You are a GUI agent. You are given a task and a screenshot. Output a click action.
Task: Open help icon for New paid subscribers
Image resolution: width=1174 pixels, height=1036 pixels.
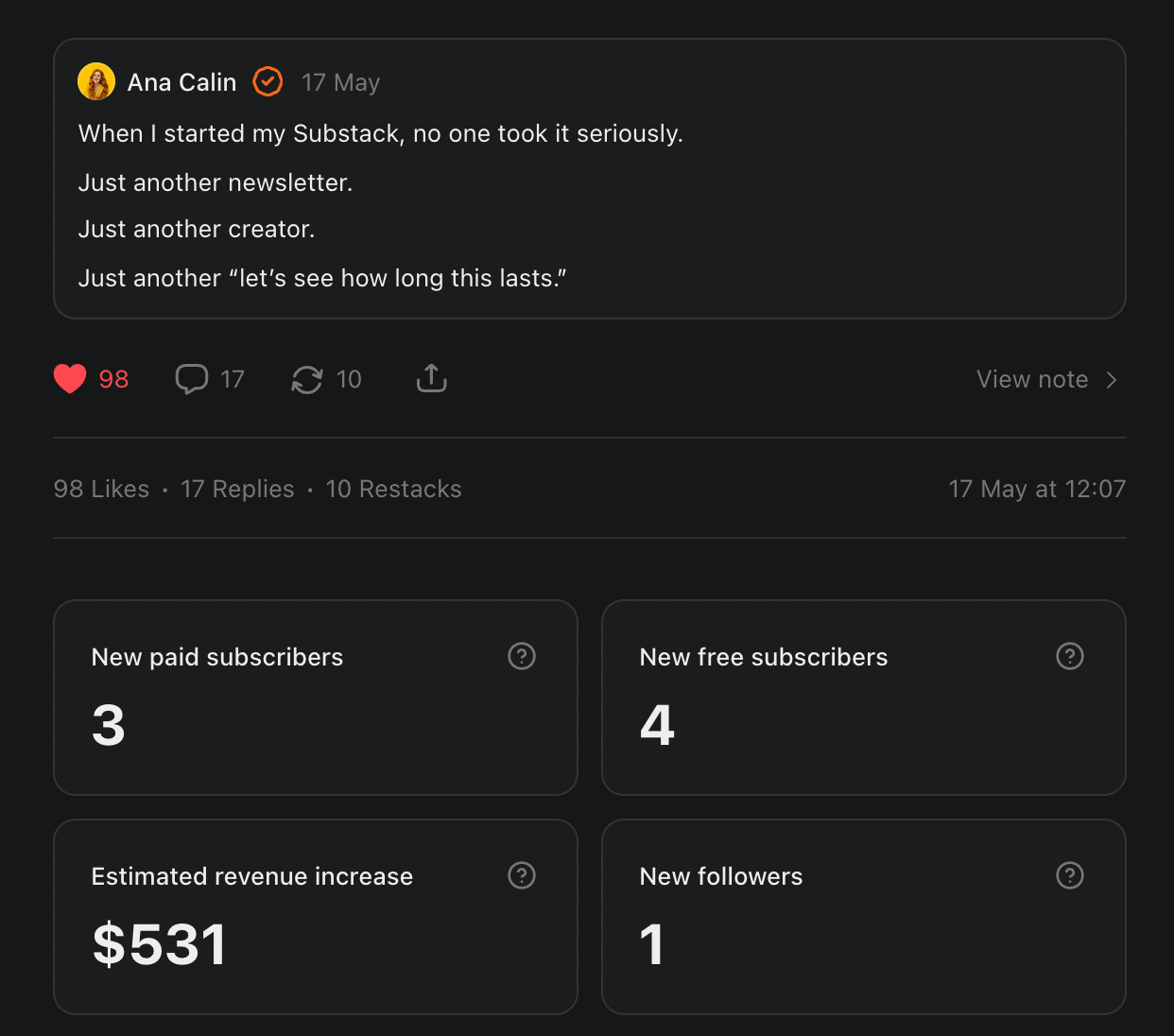tap(522, 656)
